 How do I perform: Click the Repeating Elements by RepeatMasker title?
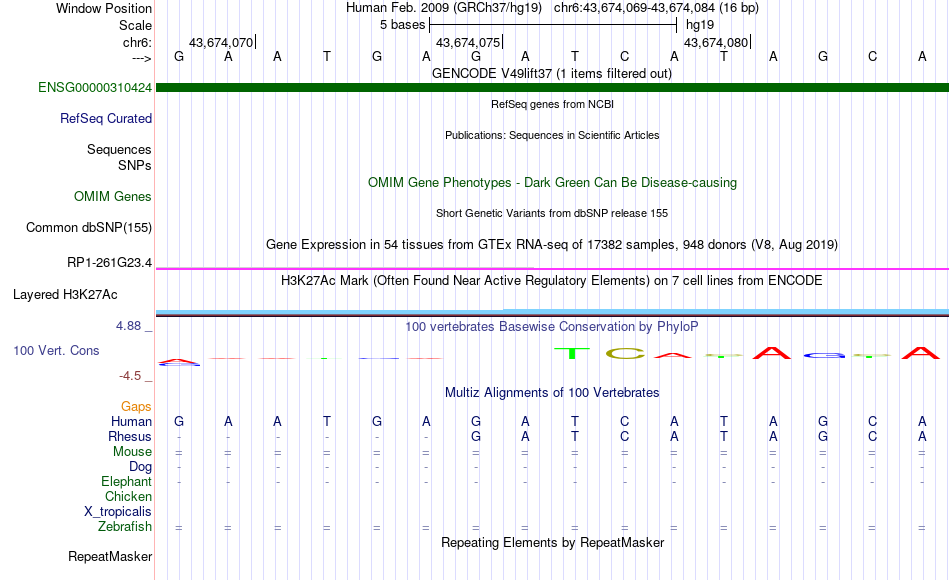pyautogui.click(x=553, y=542)
